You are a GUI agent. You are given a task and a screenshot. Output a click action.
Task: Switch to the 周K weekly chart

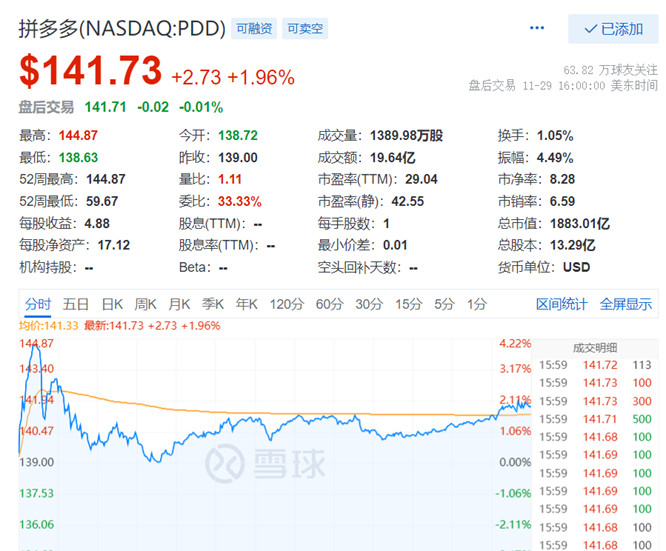145,304
